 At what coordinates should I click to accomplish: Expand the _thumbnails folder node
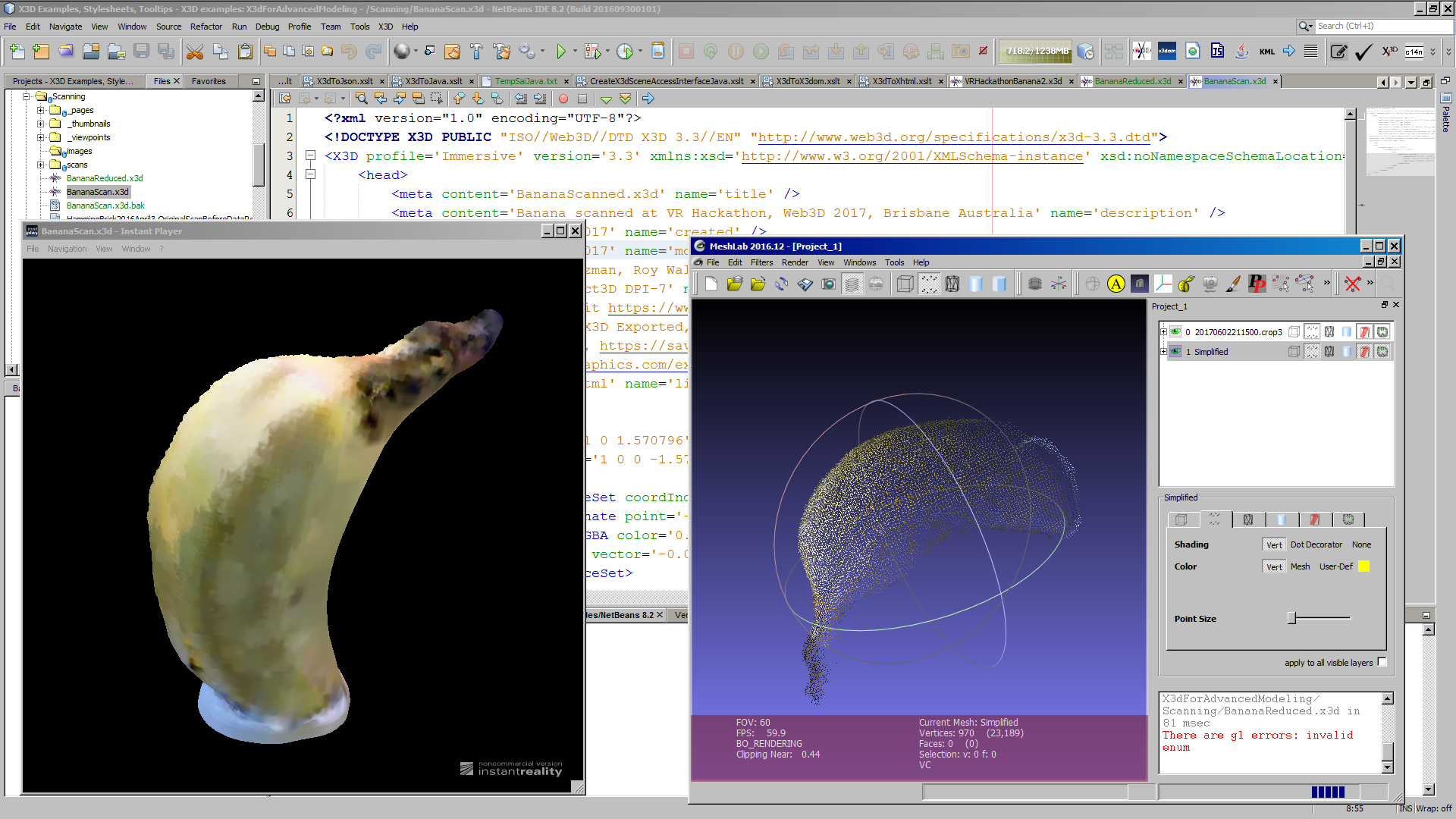[41, 124]
